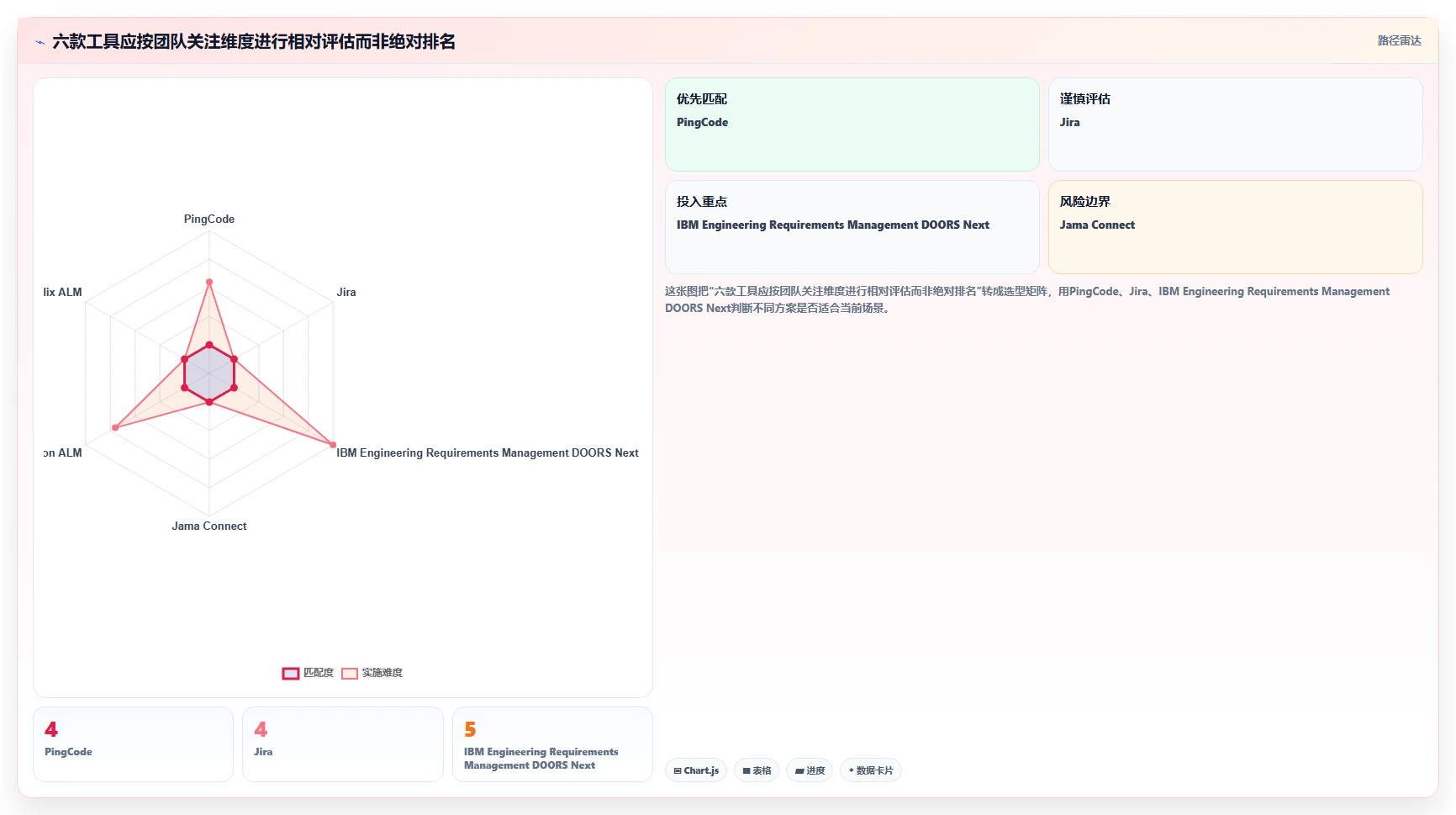Toggle the 实施难度 legend swatch
This screenshot has width=1456, height=815.
click(350, 673)
